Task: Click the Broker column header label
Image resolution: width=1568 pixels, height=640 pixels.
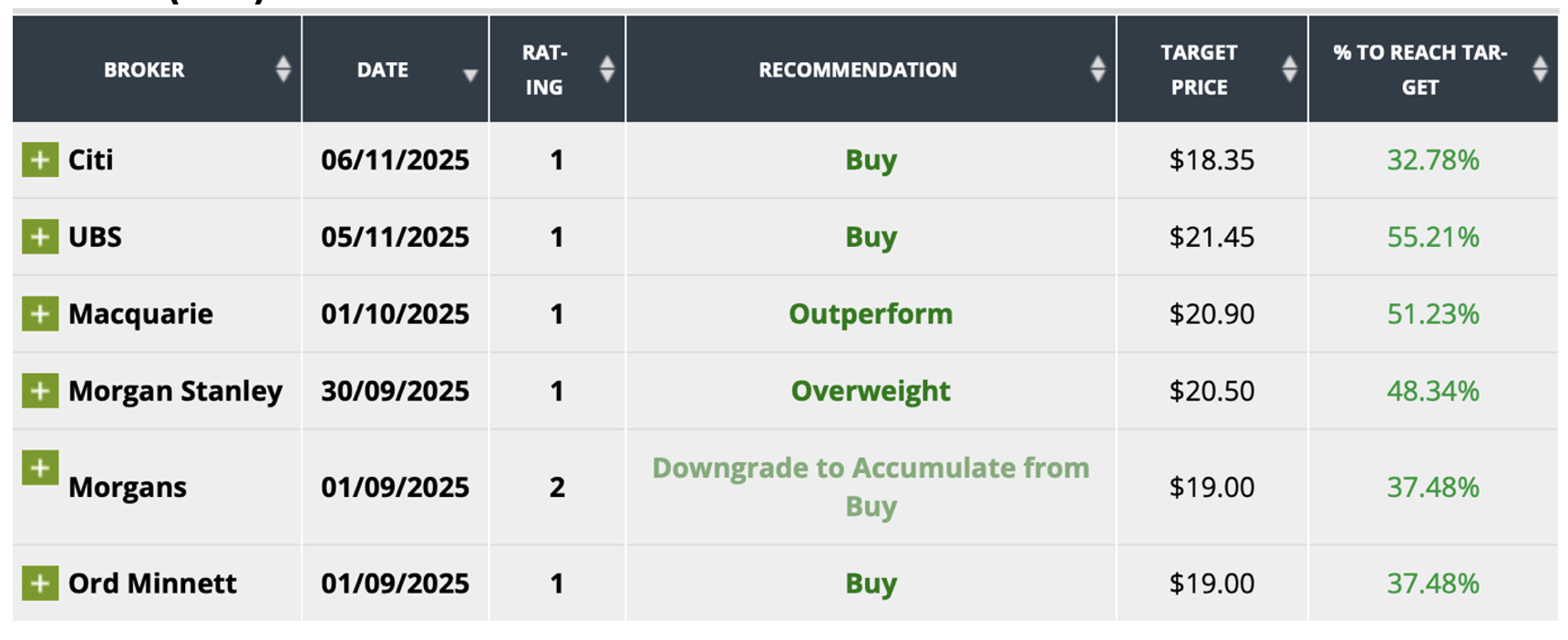Action: click(x=144, y=70)
